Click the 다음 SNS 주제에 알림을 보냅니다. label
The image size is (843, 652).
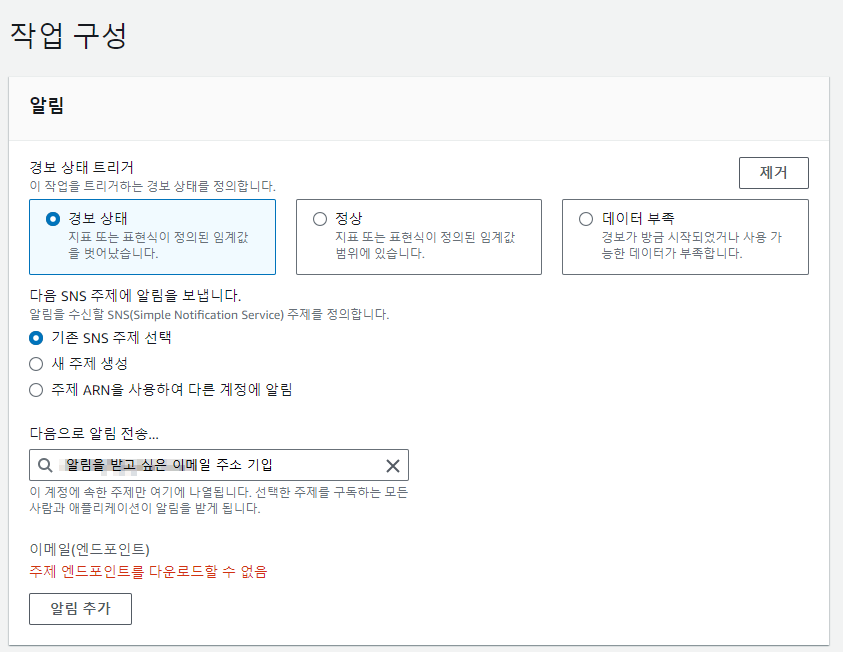(x=135, y=296)
